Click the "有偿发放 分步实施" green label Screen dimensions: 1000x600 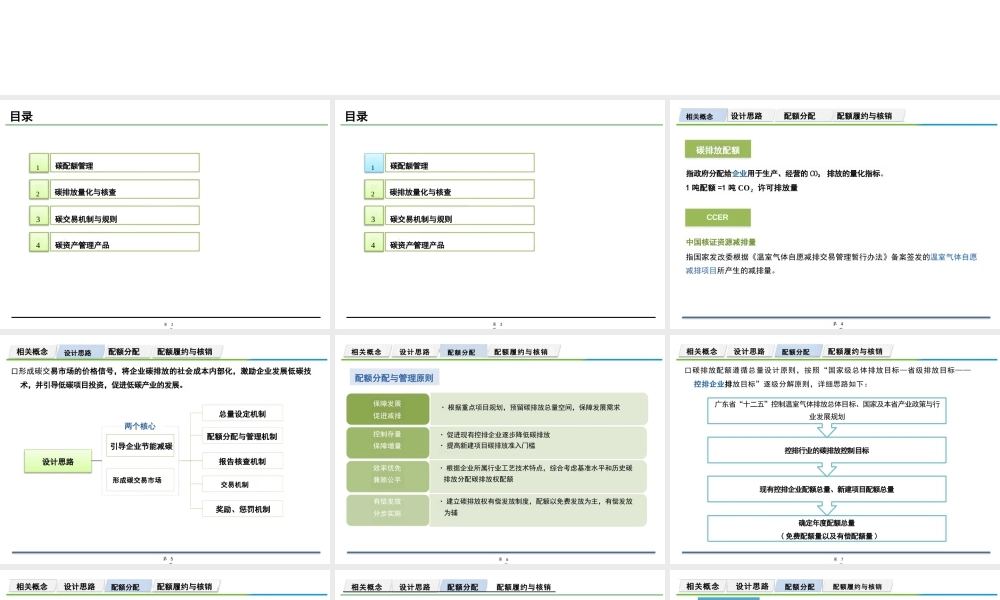(389, 510)
